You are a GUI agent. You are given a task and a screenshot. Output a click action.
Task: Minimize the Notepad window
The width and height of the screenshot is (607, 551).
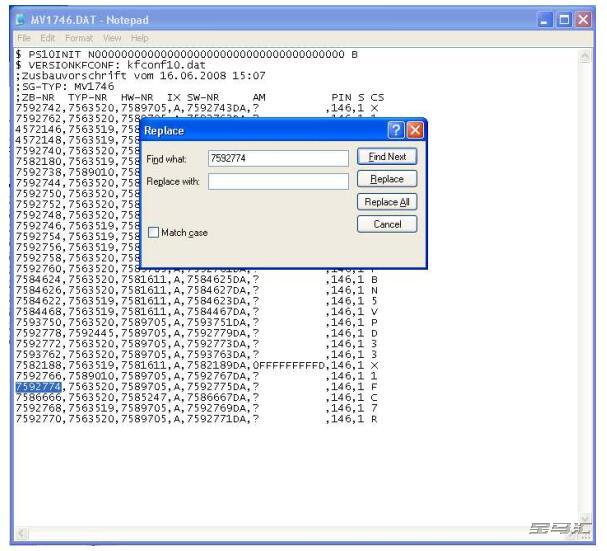pyautogui.click(x=544, y=19)
